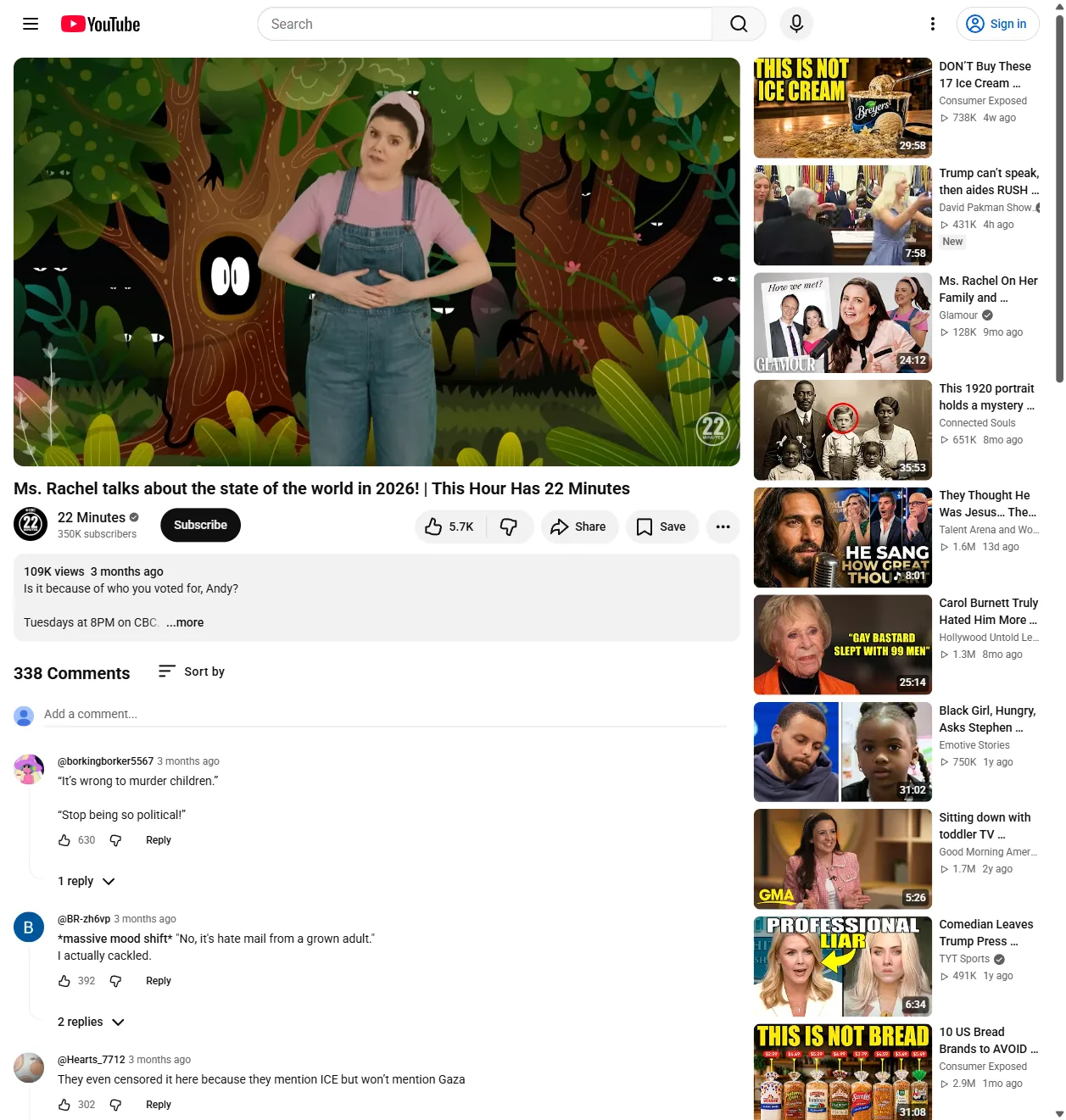Viewport: 1066px width, 1120px height.
Task: Open the settings three-dot menu
Action: (933, 24)
